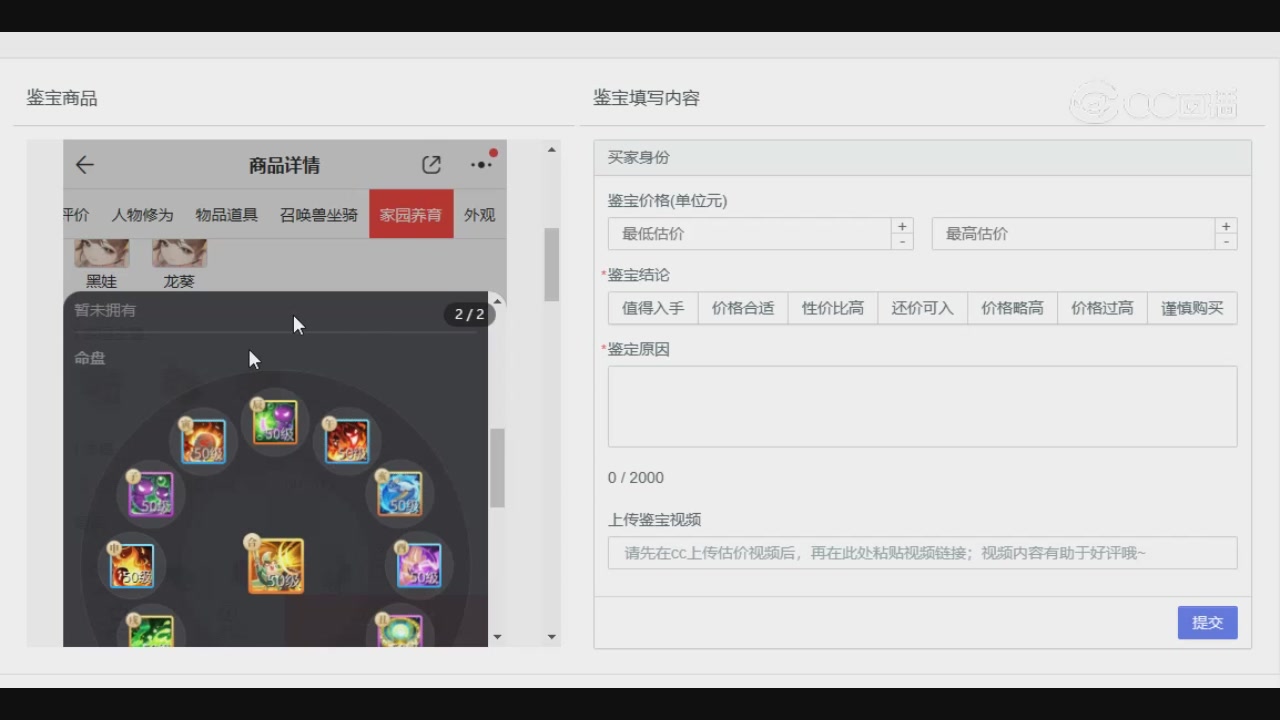
Task: Click the 暂未拥有 text in dark panel
Action: pyautogui.click(x=105, y=310)
